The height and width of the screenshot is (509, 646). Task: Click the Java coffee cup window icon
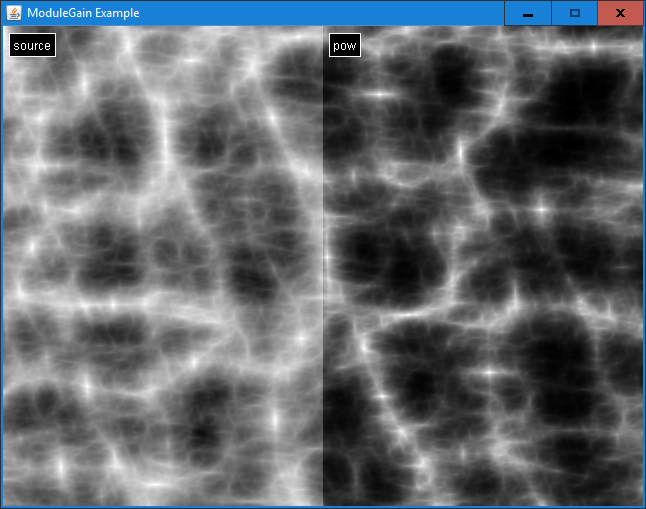[x=14, y=13]
